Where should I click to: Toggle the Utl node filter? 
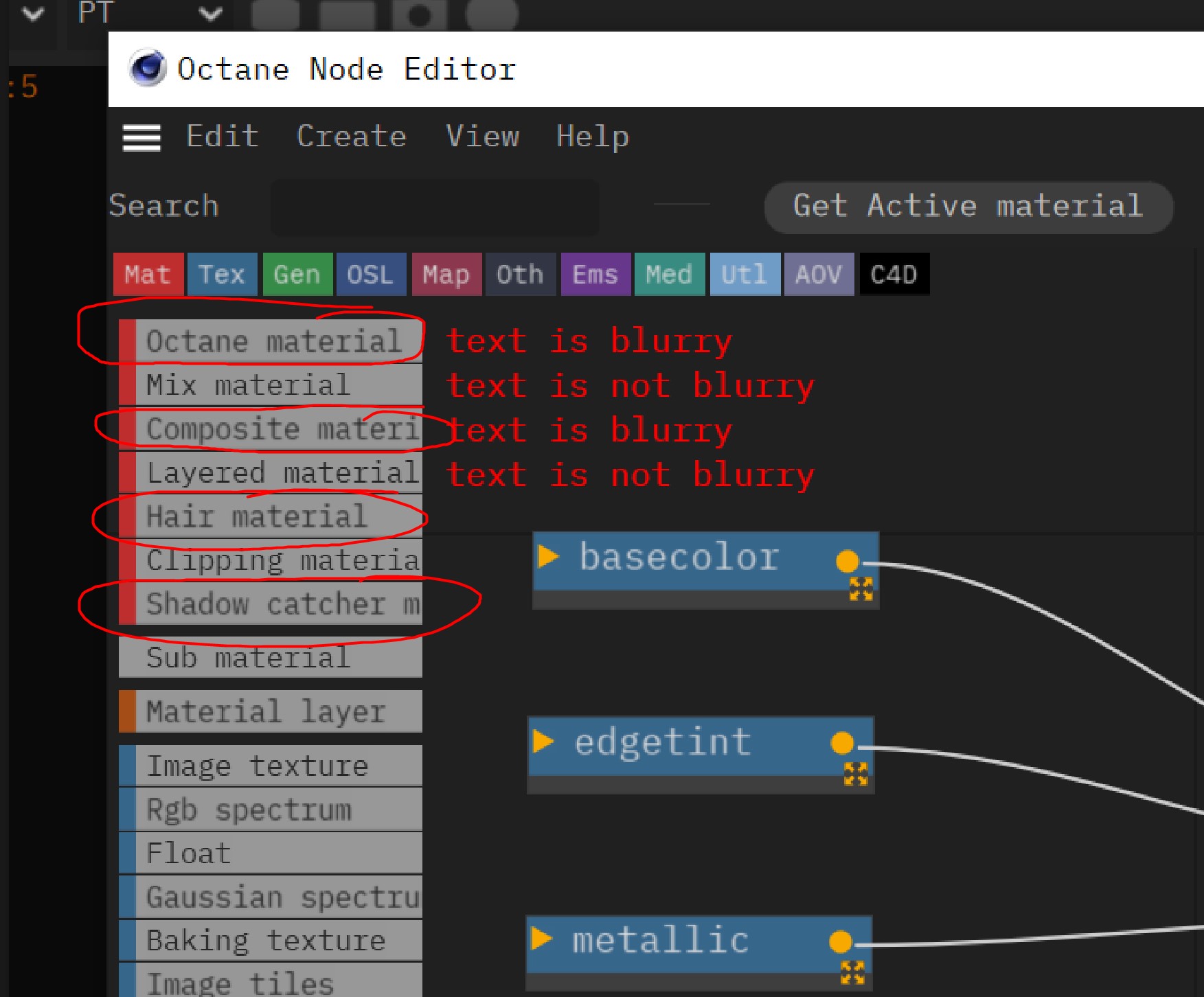[745, 275]
